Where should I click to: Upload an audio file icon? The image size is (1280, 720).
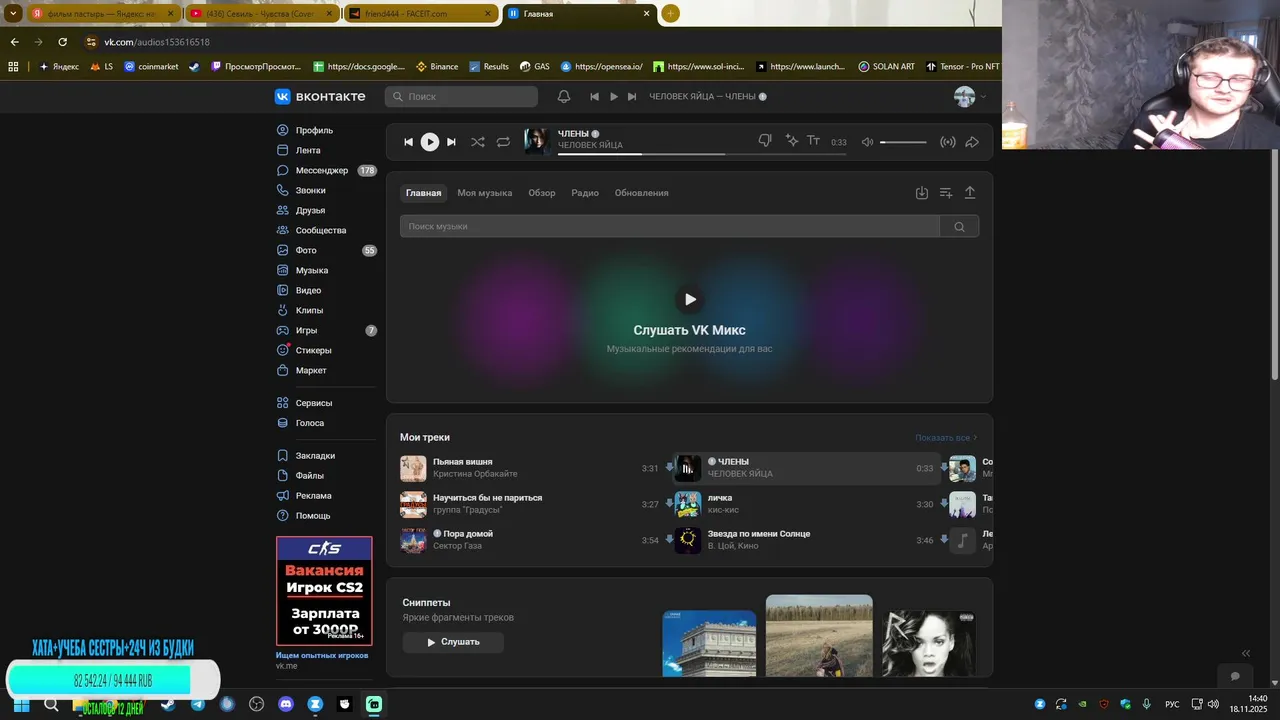[x=970, y=193]
